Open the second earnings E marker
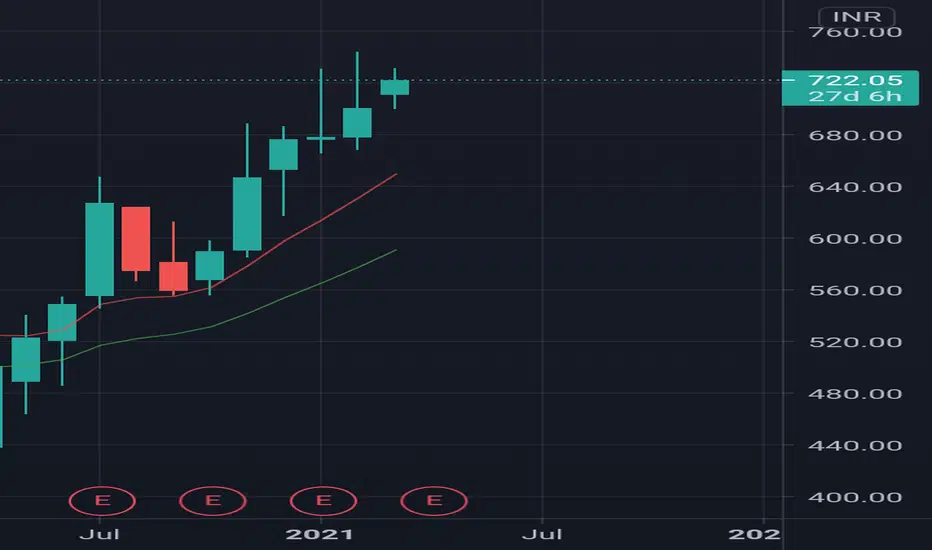932x550 pixels. click(213, 501)
